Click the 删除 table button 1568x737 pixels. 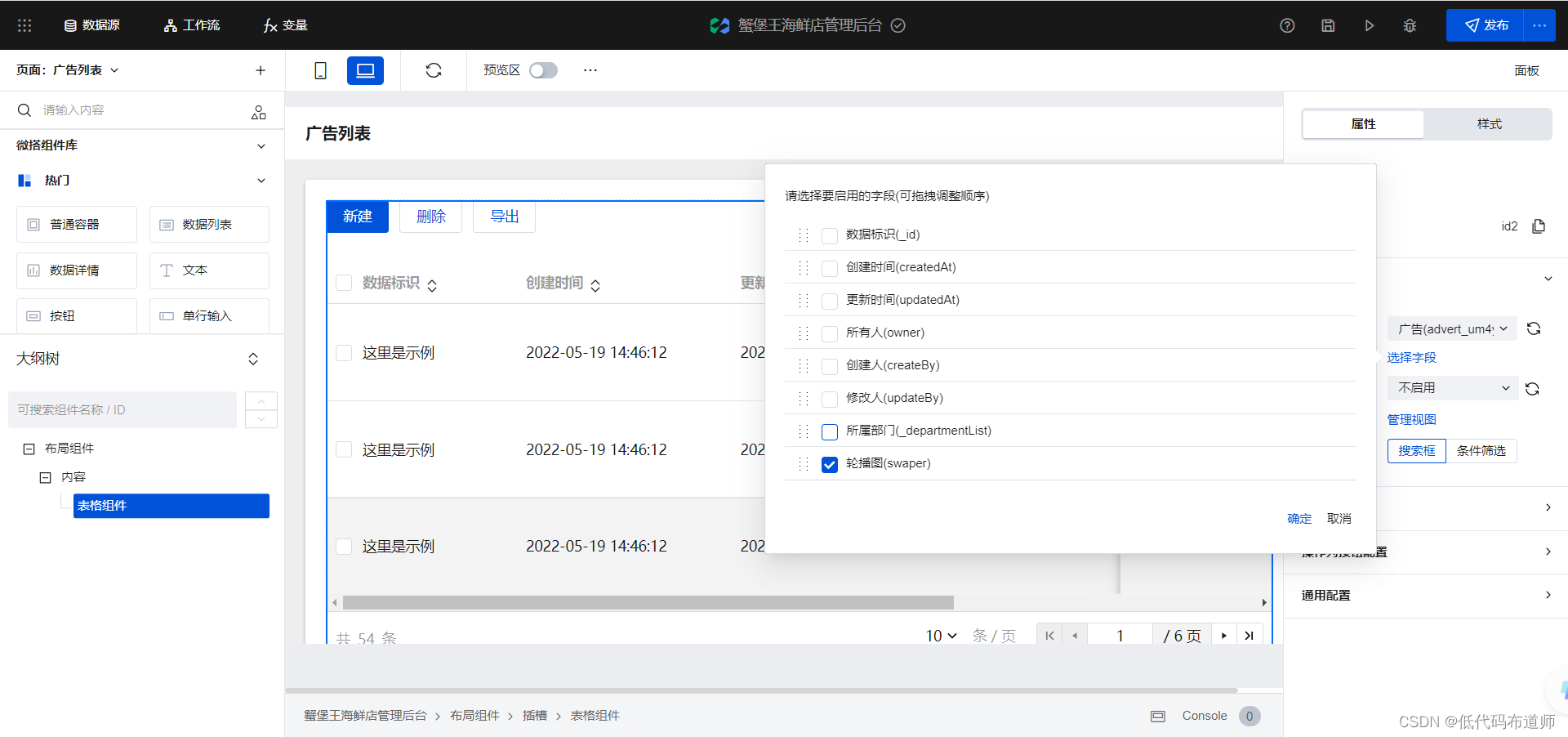coord(430,217)
